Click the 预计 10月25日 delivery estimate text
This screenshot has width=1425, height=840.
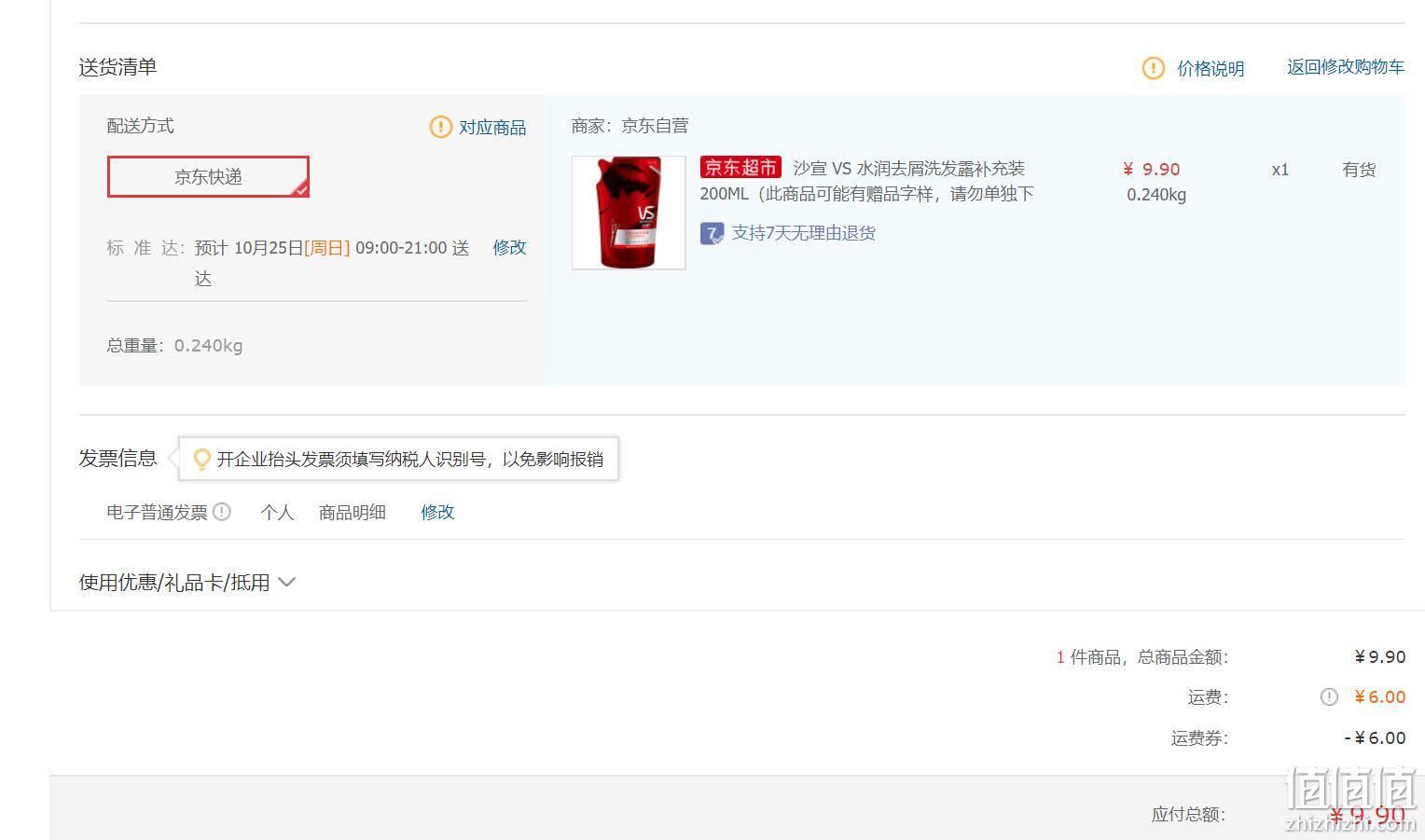(331, 262)
